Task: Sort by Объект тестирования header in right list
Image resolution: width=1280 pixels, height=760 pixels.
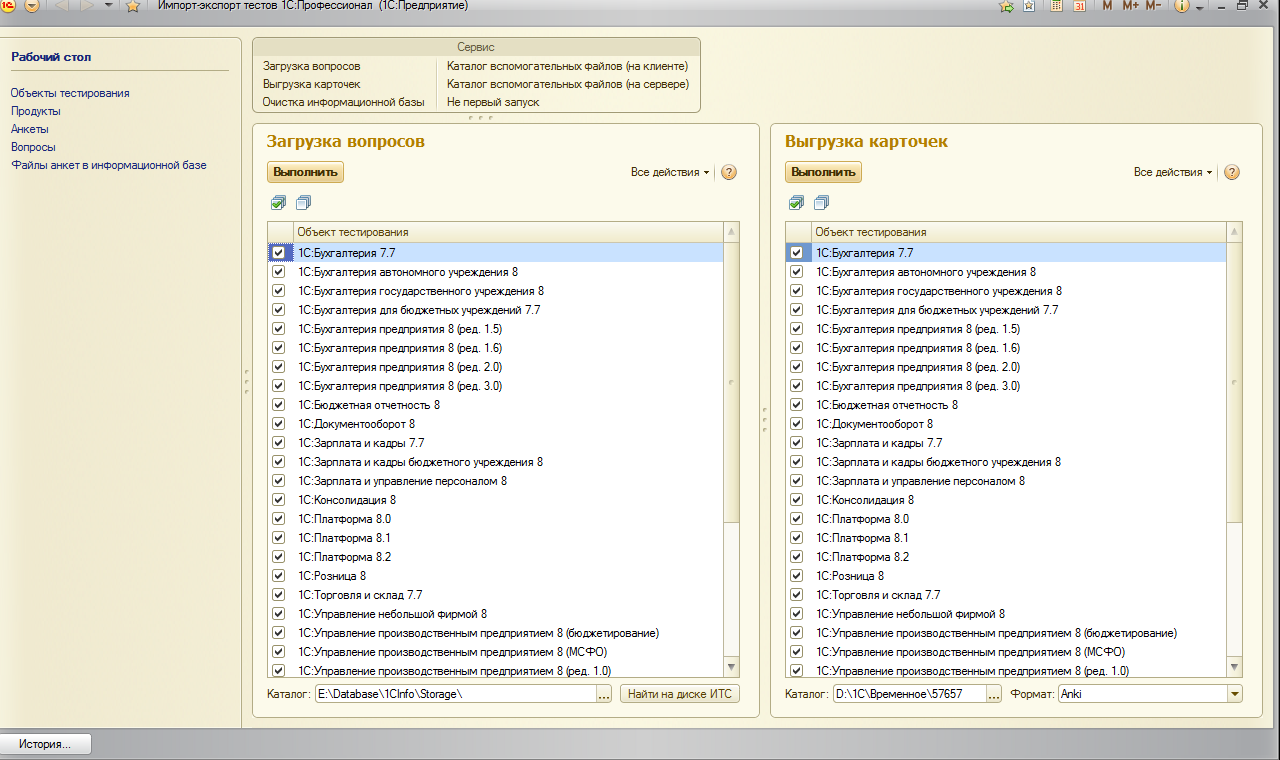Action: point(1018,232)
